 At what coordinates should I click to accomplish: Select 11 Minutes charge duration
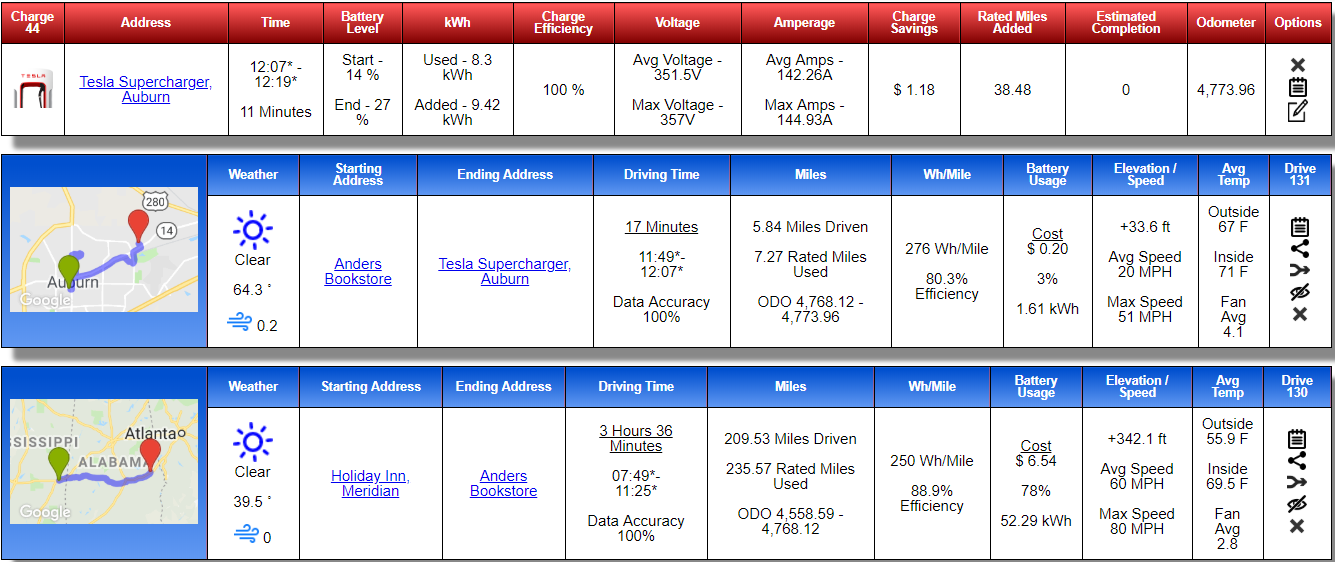(x=275, y=112)
